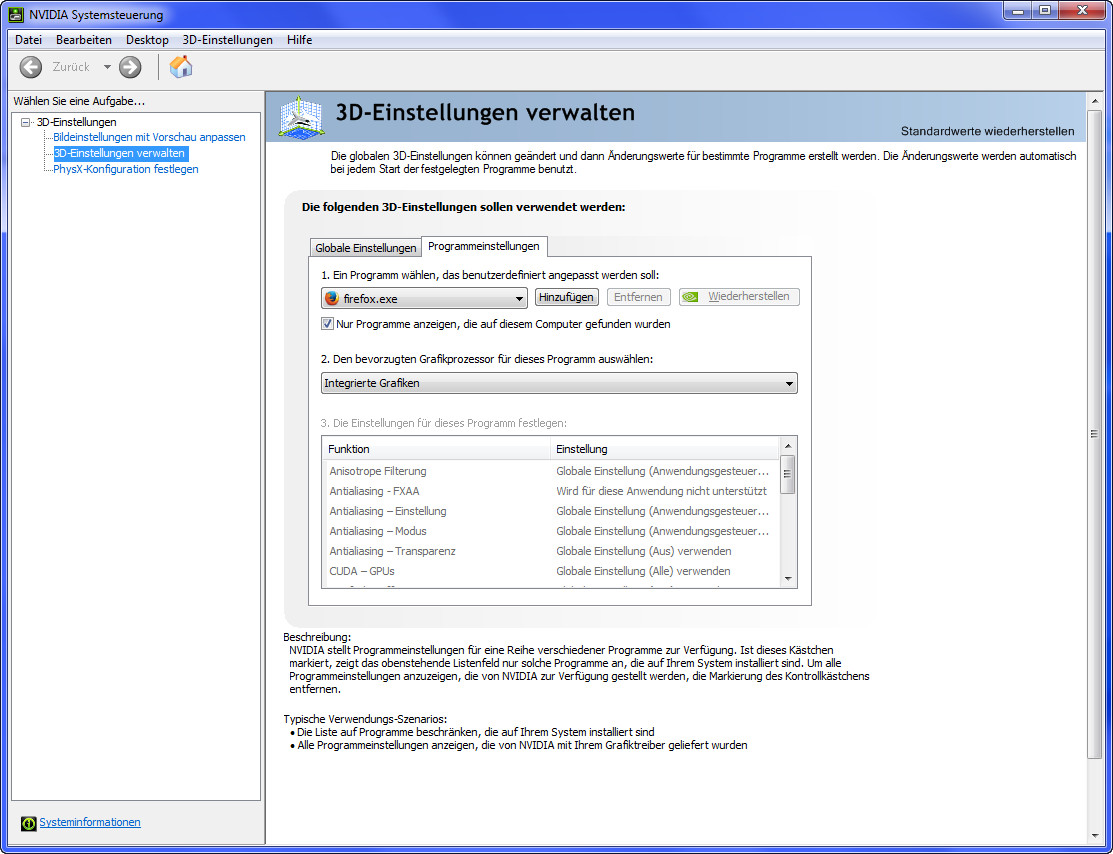Click the Wiederherstellen button

coord(739,297)
